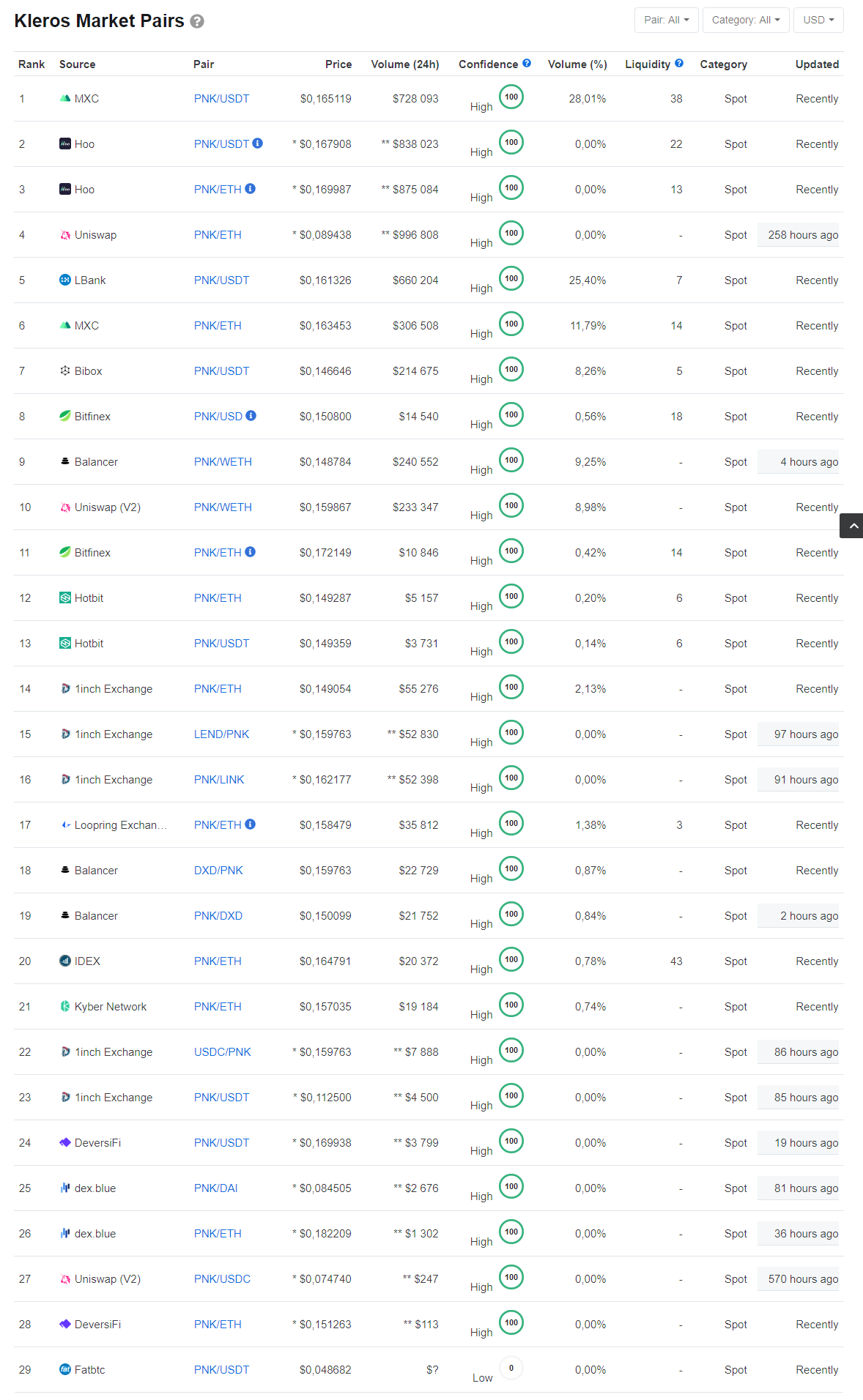Click the info icon beside Bitfinex PNK/USD
The height and width of the screenshot is (1400, 863).
(x=251, y=416)
